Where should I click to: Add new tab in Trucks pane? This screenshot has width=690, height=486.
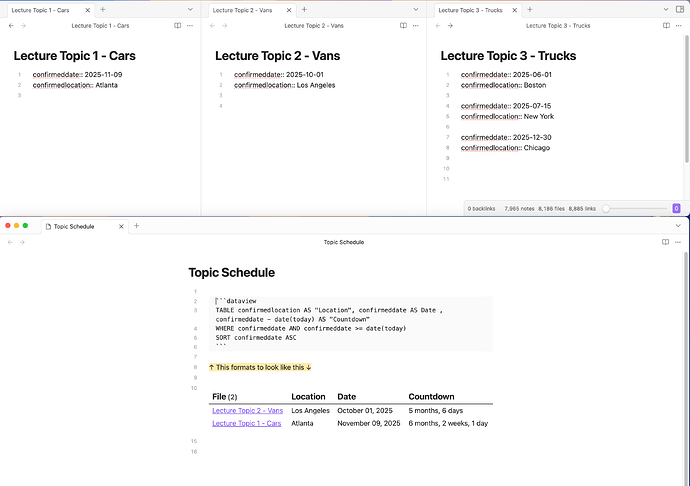[x=530, y=10]
